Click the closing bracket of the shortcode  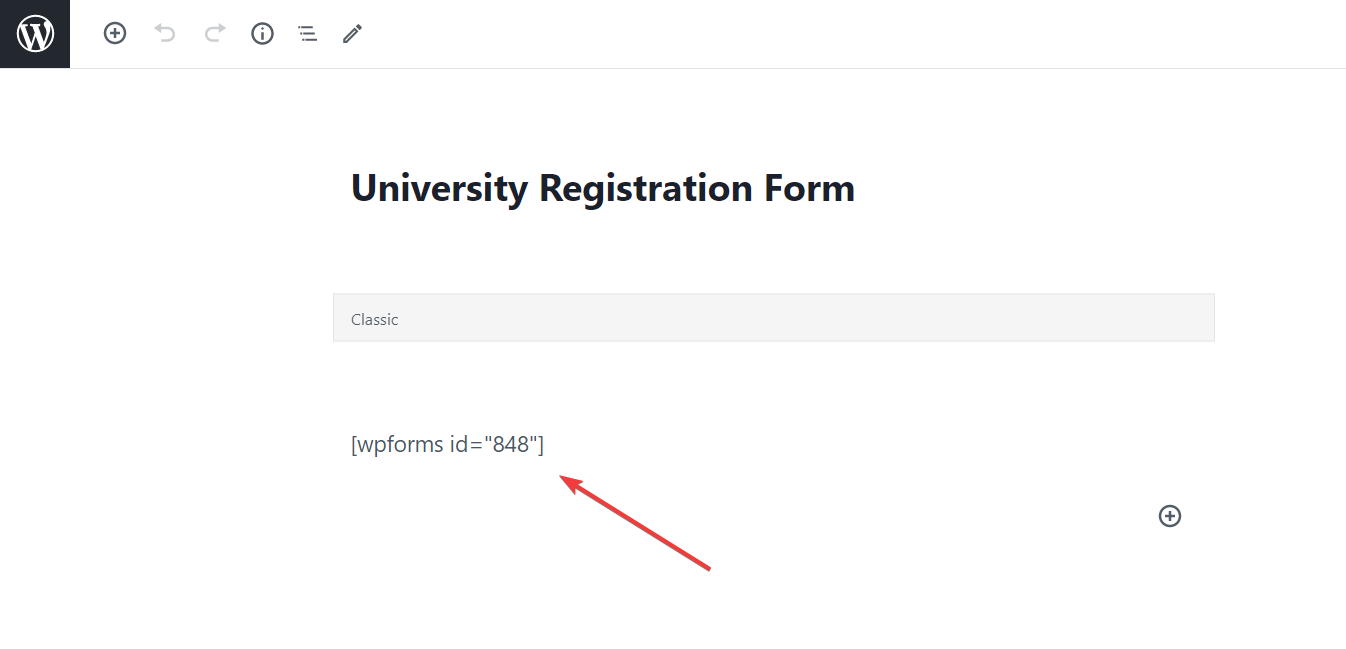pos(540,445)
